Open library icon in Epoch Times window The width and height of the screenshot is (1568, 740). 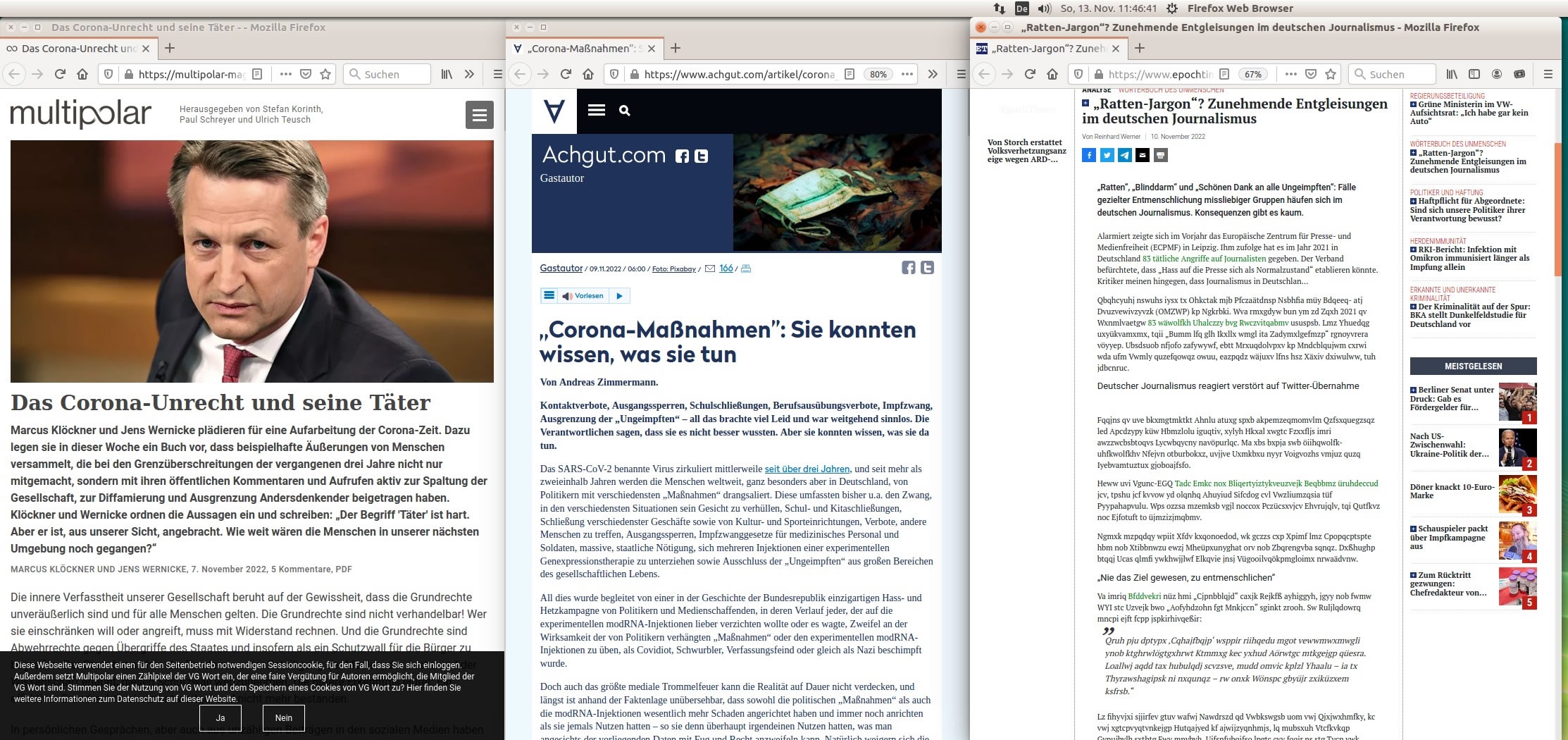point(1452,74)
